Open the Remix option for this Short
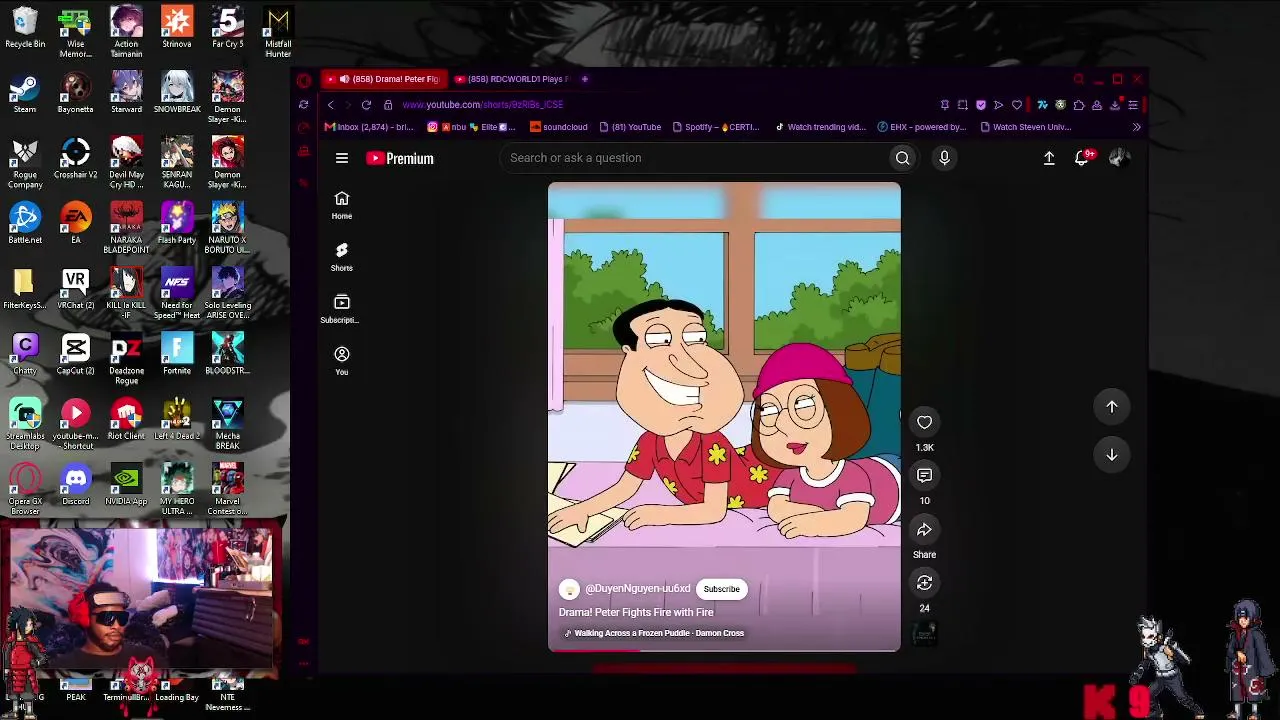This screenshot has height=720, width=1280. click(924, 582)
